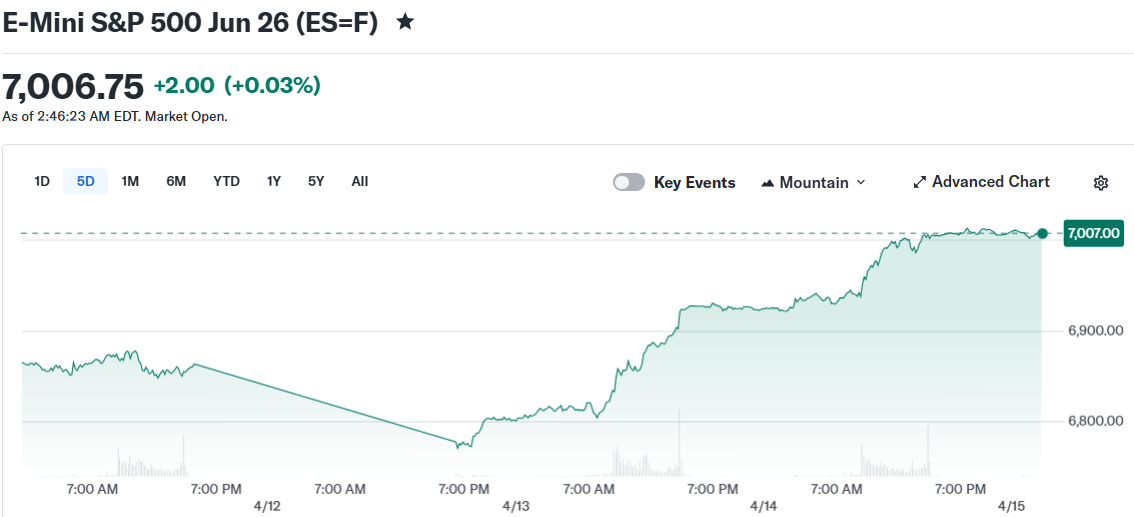Image resolution: width=1134 pixels, height=517 pixels.
Task: Select the 1D range tab
Action: 42,181
